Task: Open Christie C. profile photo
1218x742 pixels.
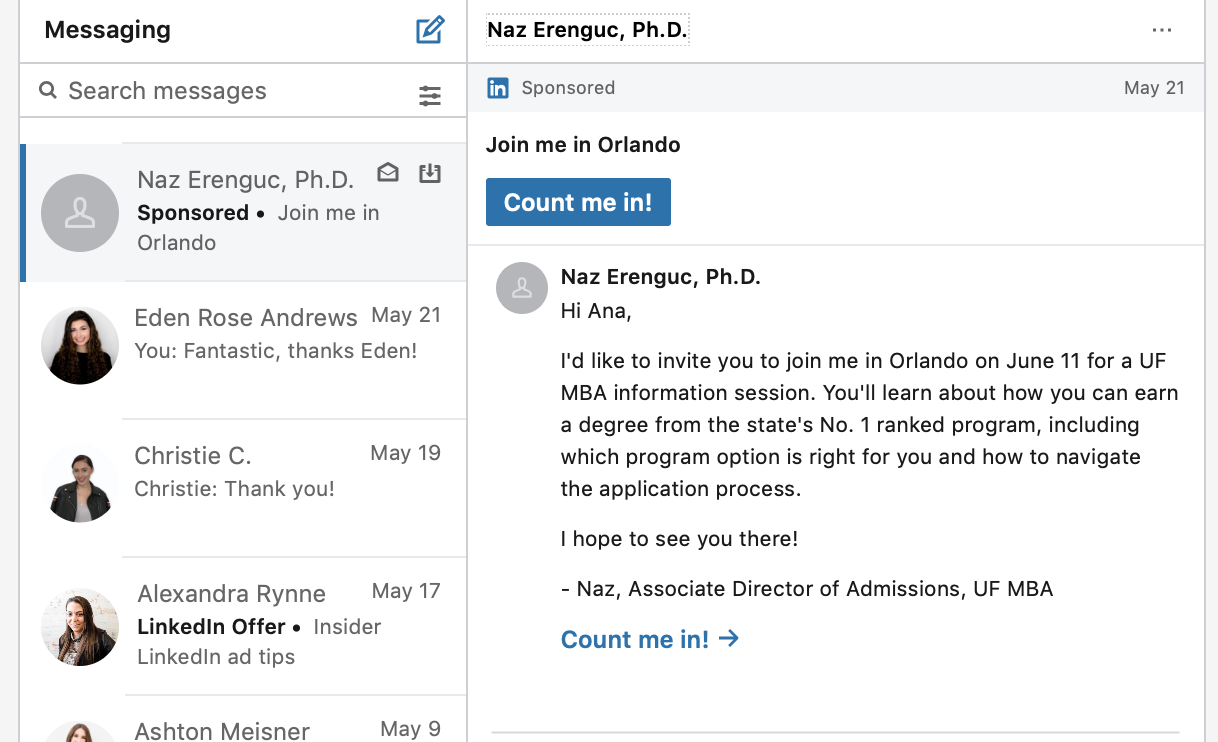Action: (80, 484)
